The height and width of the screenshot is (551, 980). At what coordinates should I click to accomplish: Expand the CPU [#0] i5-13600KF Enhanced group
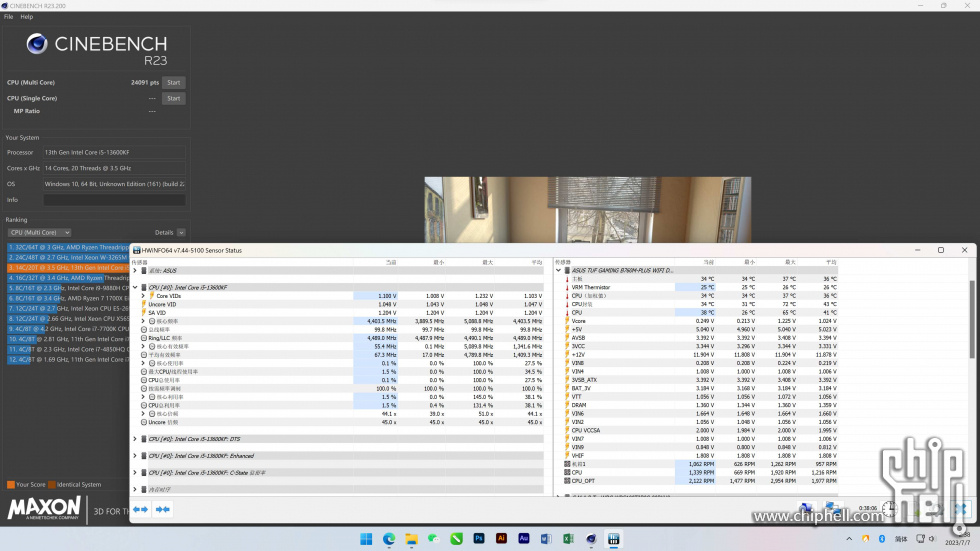coord(135,456)
